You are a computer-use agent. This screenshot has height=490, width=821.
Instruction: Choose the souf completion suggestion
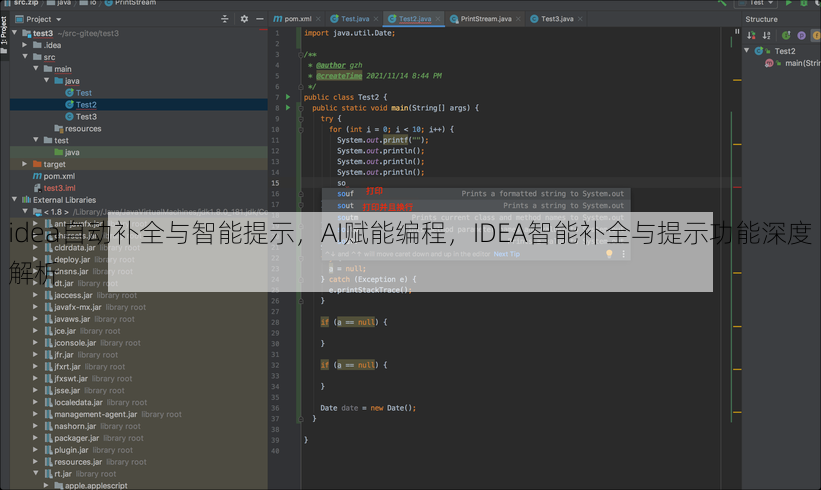[x=475, y=194]
